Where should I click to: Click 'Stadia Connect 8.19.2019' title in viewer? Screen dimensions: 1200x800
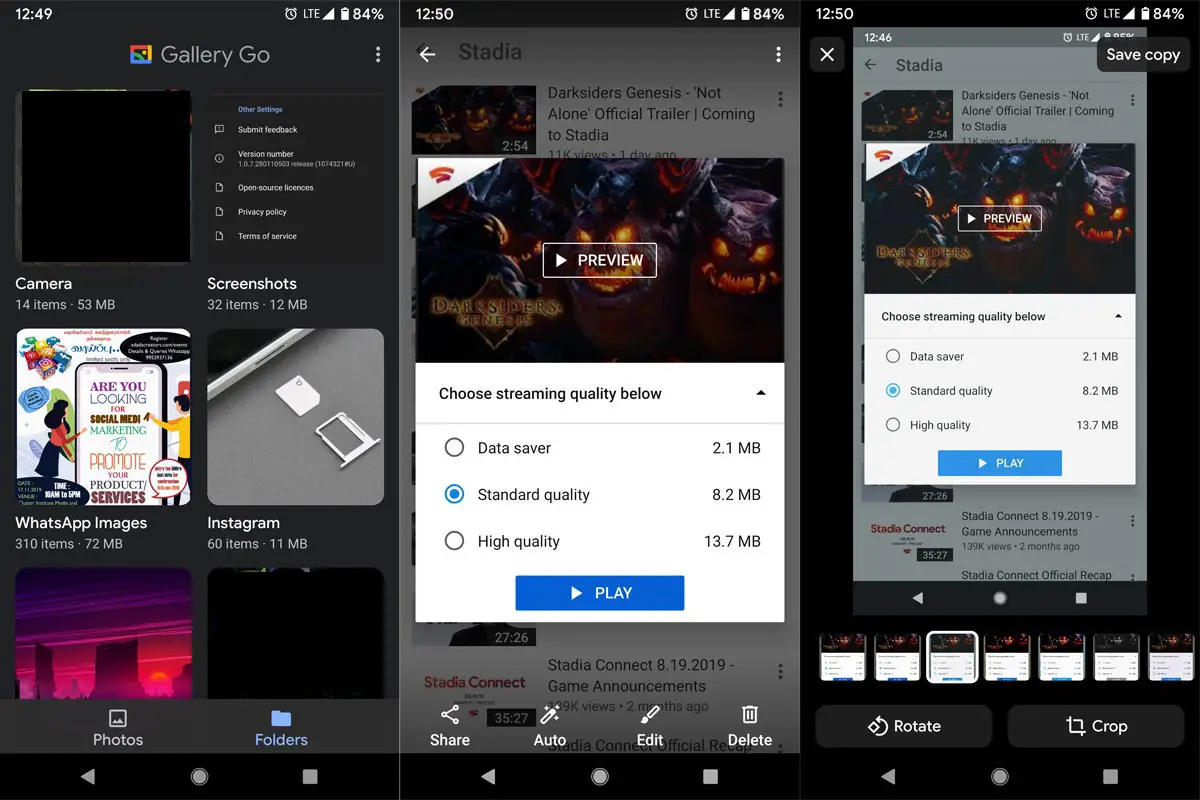[641, 675]
